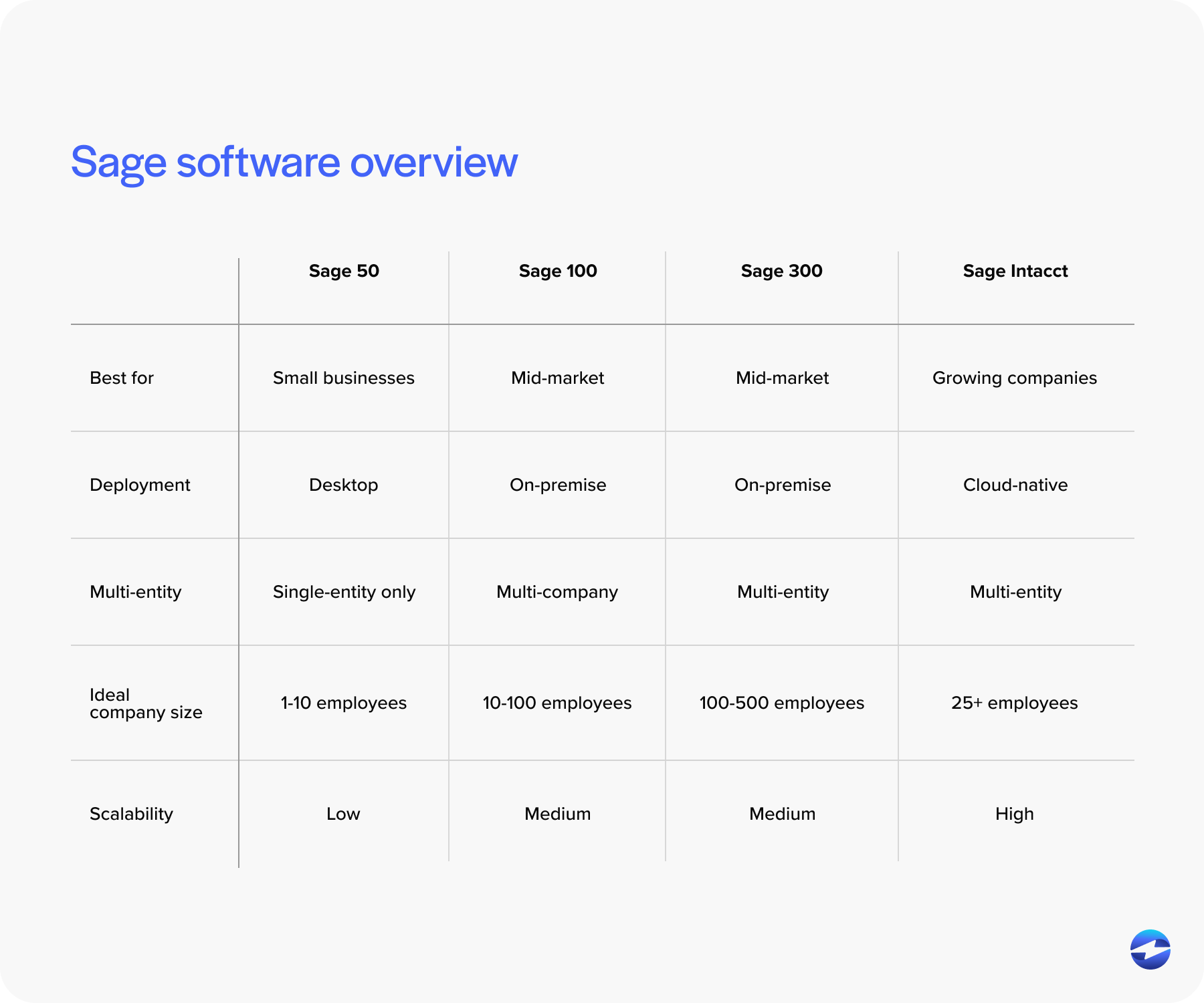Select the Sage Intacct column header

(x=1015, y=271)
